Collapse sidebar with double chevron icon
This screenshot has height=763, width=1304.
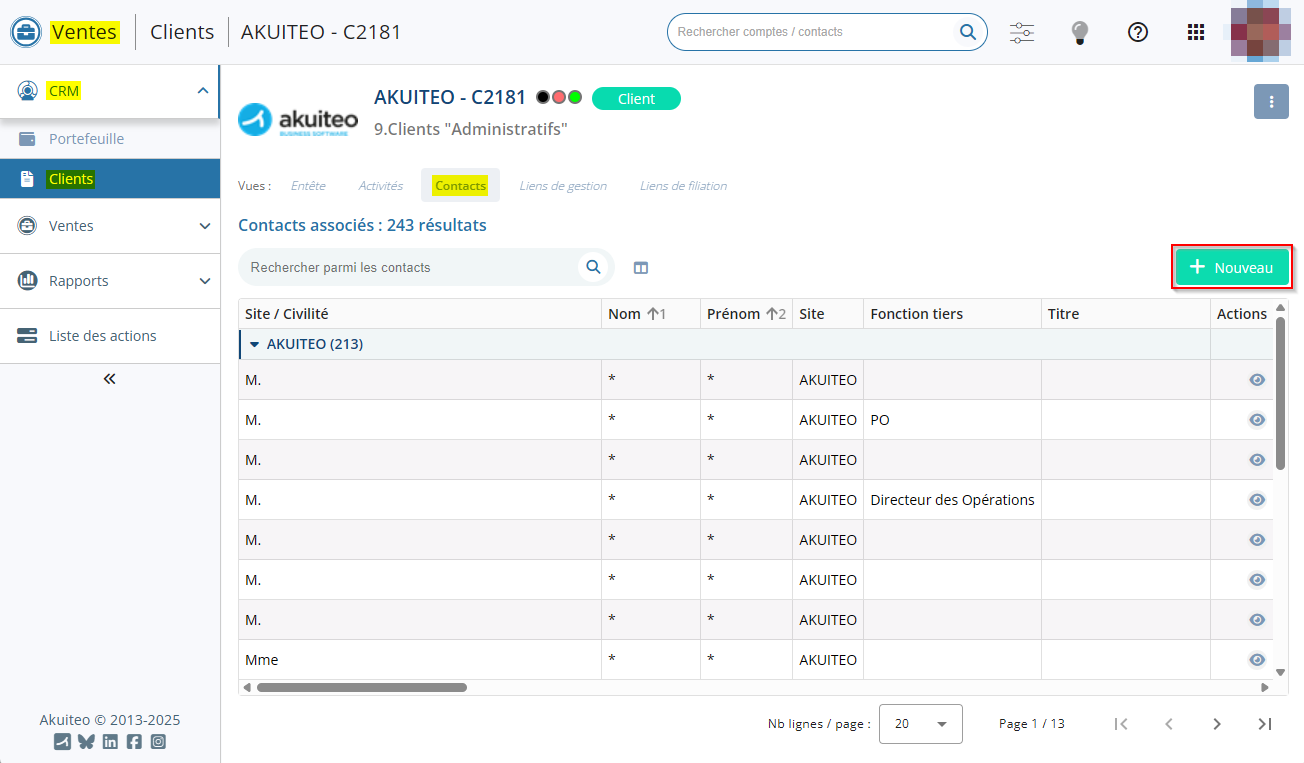click(110, 379)
